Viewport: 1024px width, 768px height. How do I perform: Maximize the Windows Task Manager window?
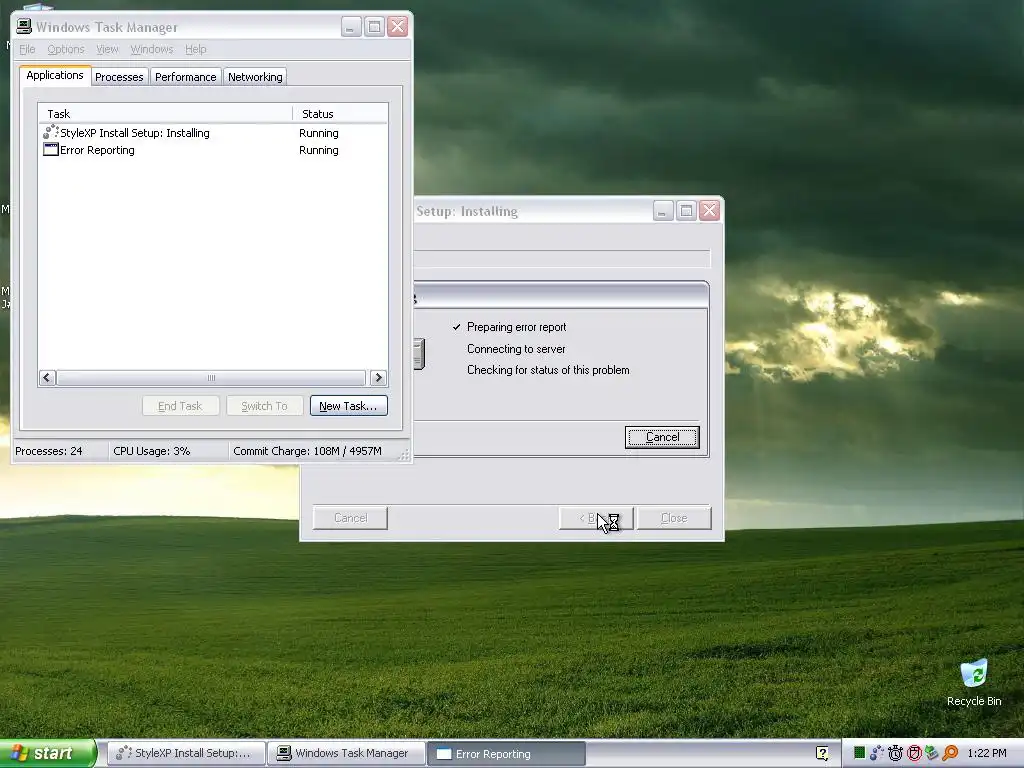point(374,26)
